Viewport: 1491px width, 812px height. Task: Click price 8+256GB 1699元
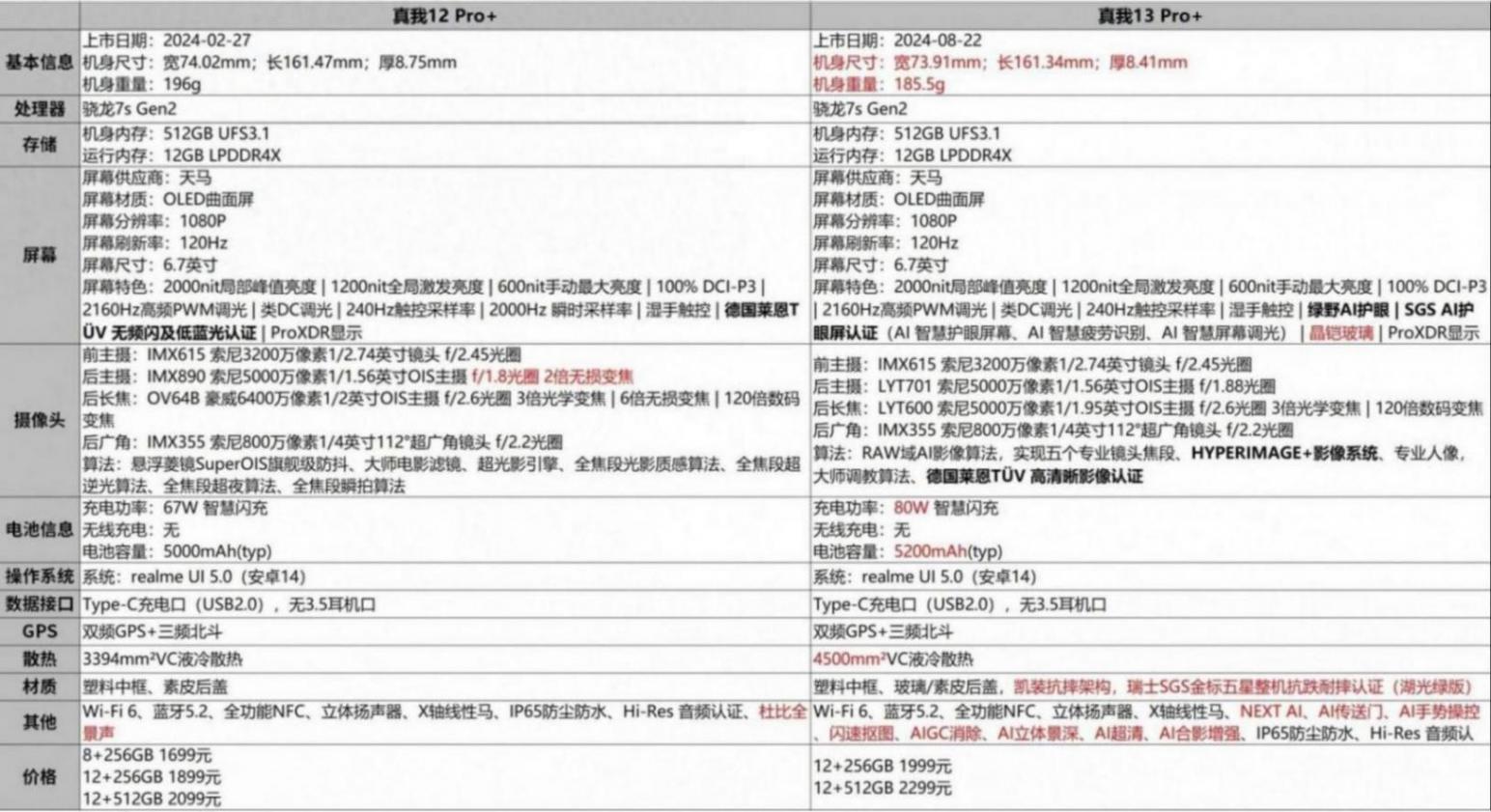point(147,755)
